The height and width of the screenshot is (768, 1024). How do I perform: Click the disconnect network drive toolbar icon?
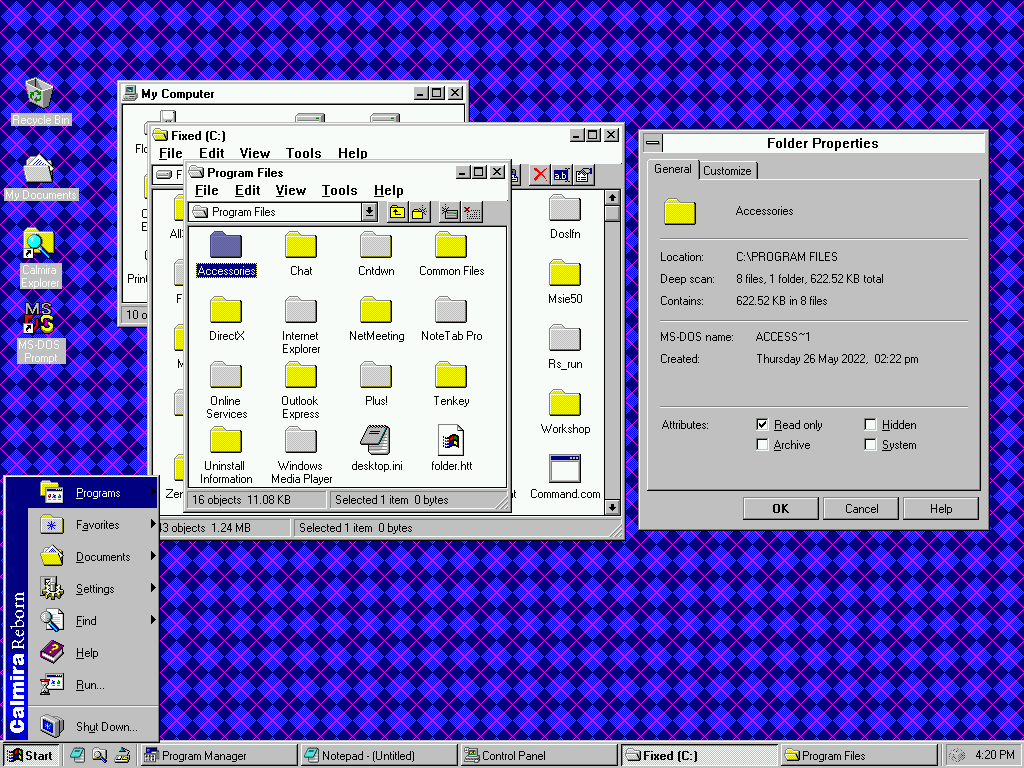pyautogui.click(x=472, y=212)
